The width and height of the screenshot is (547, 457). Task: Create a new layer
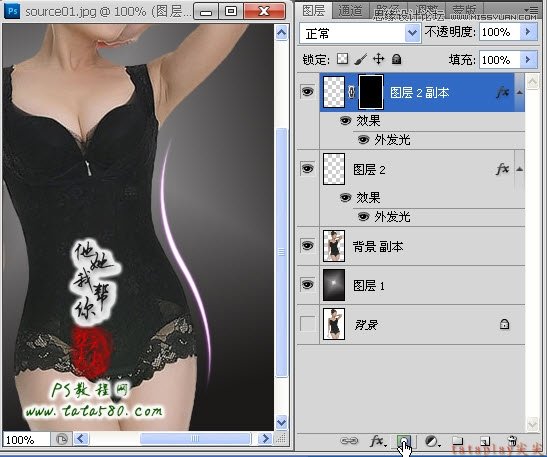click(x=485, y=441)
